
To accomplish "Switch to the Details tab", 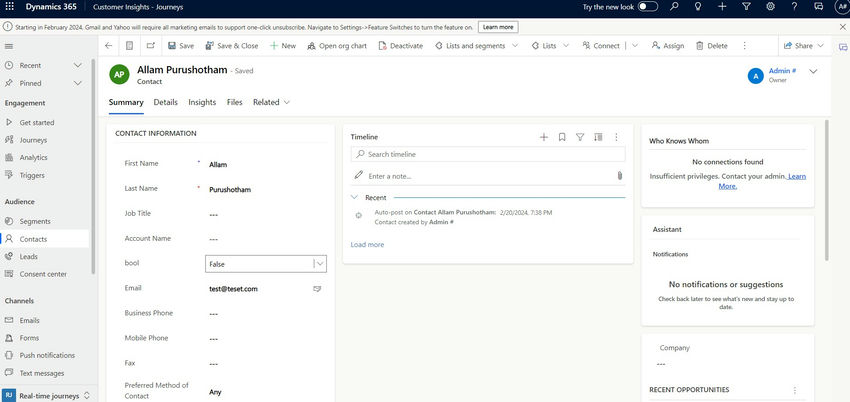I will (x=165, y=102).
